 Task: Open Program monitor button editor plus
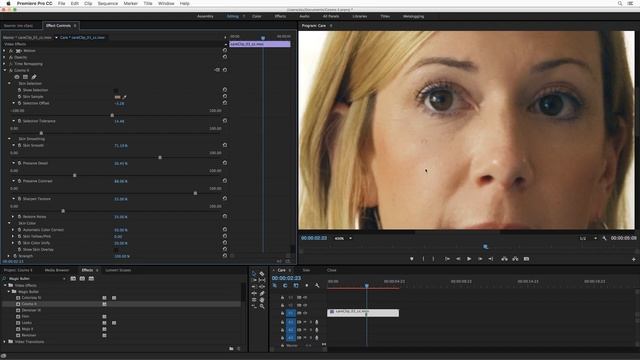coord(633,259)
